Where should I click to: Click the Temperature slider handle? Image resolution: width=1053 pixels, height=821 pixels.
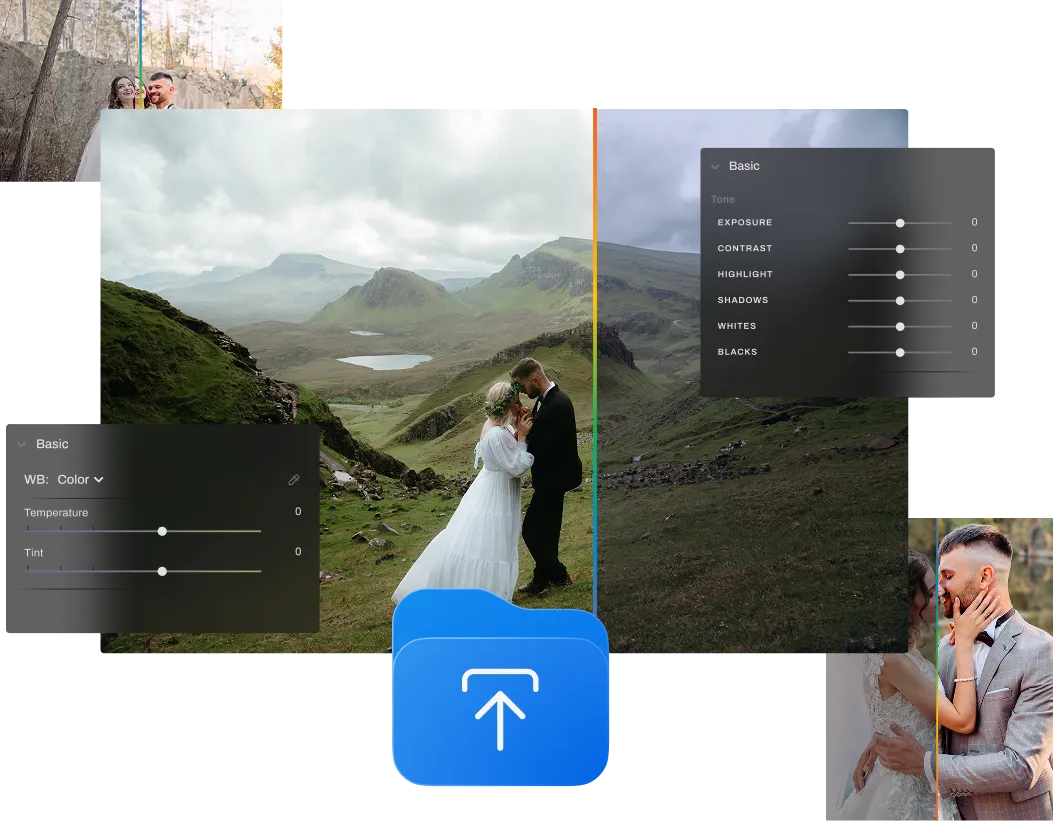click(x=162, y=532)
